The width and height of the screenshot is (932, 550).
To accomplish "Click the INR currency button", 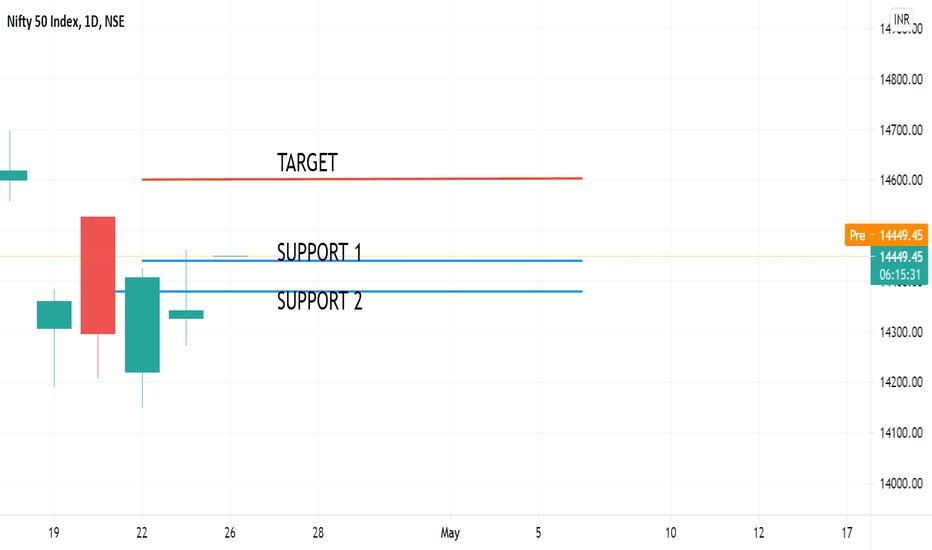I will (x=901, y=20).
